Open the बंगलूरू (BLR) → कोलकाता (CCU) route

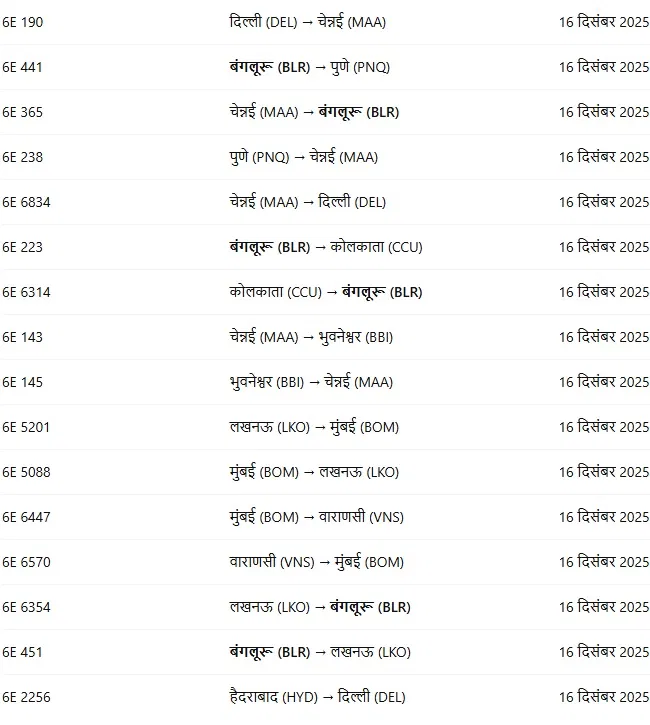click(325, 247)
